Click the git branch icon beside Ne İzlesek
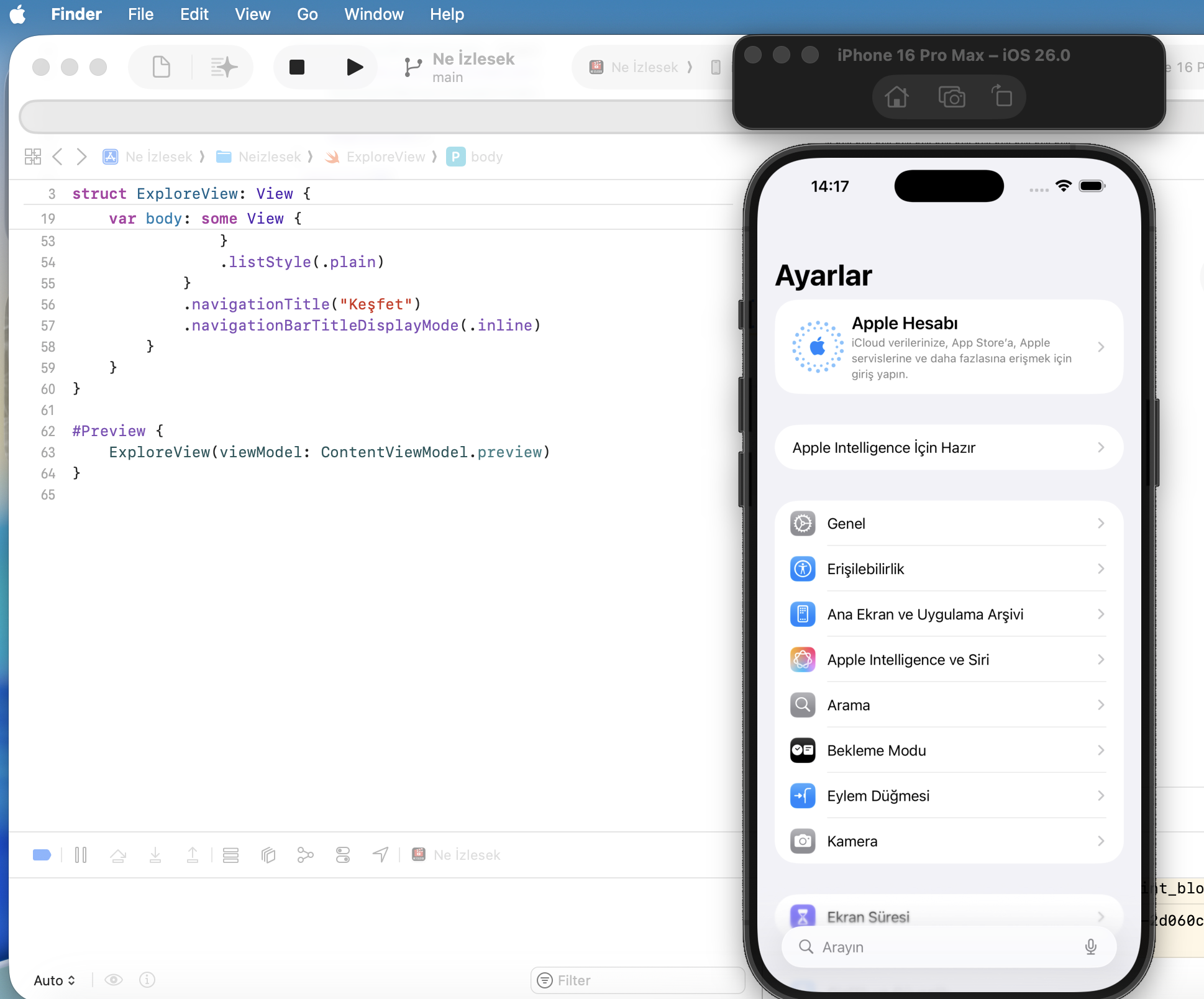The height and width of the screenshot is (999, 1204). coord(413,67)
